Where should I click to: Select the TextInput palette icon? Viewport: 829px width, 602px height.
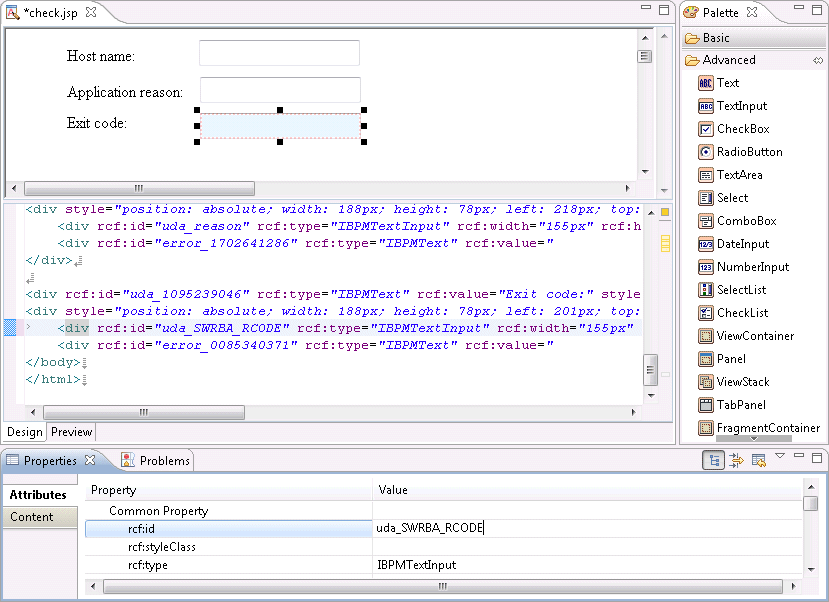(x=705, y=106)
